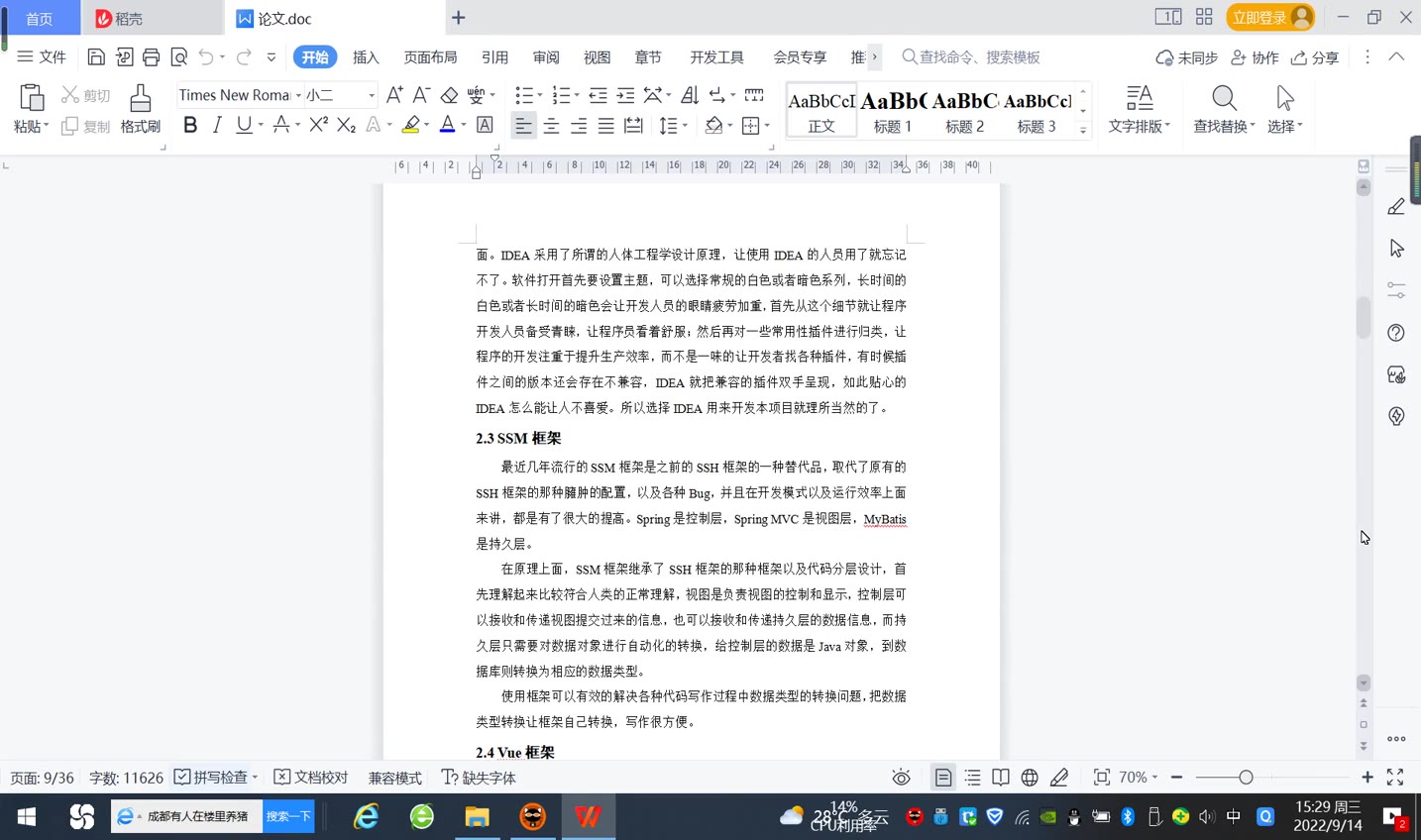Center align the paragraph
The width and height of the screenshot is (1421, 840).
[551, 125]
